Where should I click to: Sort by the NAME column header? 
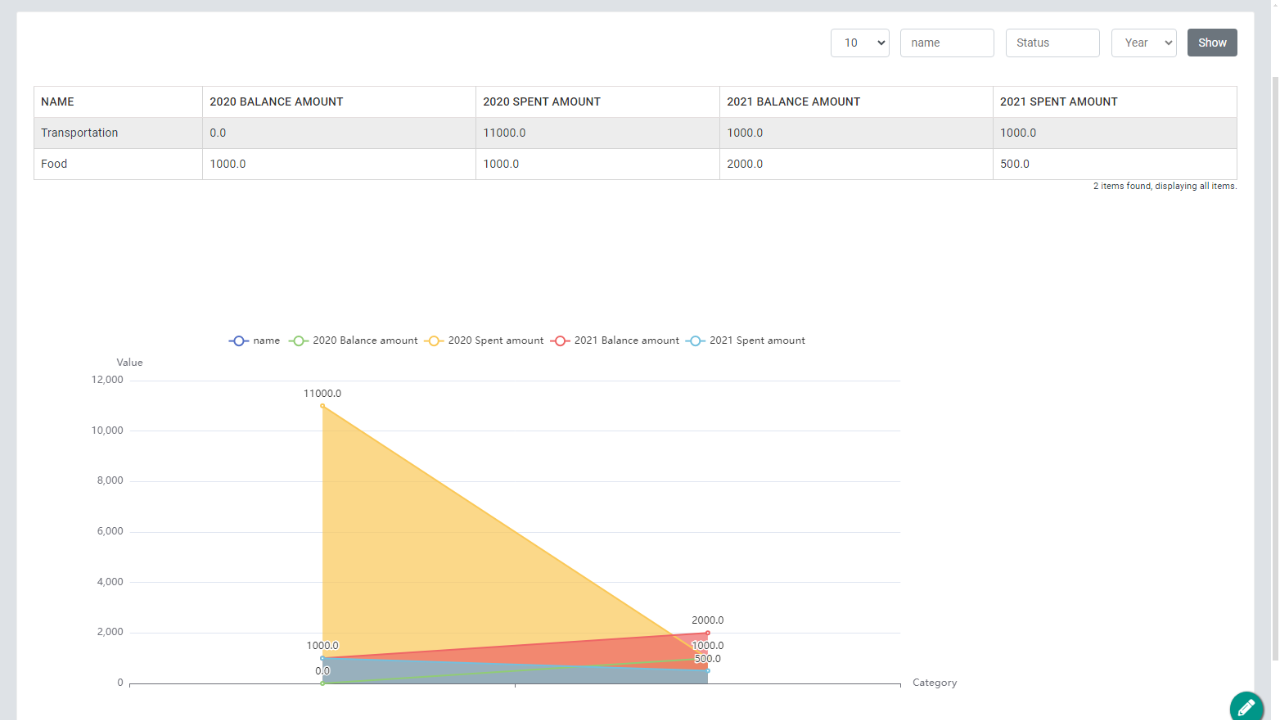(x=58, y=102)
